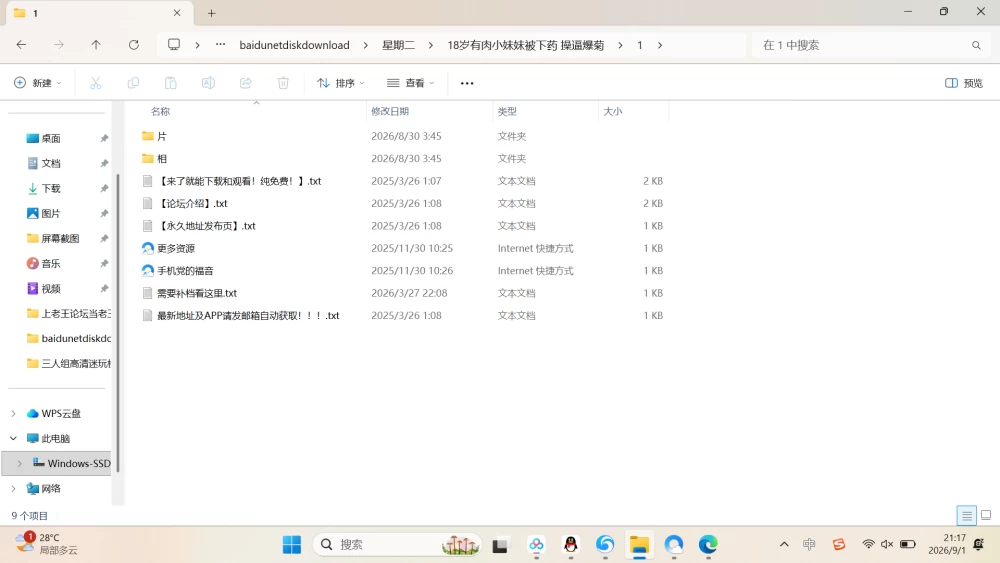The width and height of the screenshot is (1000, 563).
Task: Click the 在 1 中搜索 search box
Action: click(x=870, y=45)
